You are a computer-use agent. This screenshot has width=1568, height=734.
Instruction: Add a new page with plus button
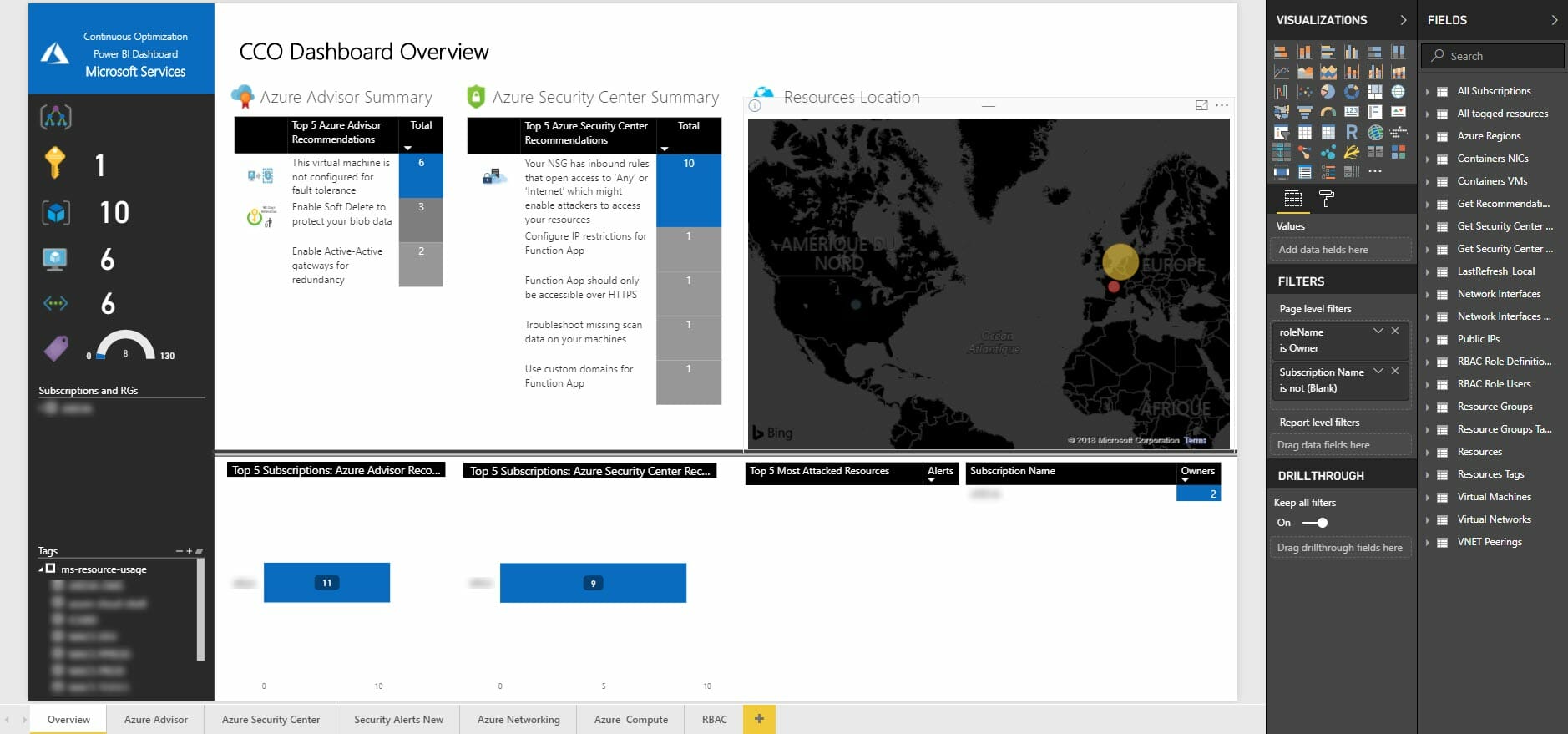click(759, 719)
